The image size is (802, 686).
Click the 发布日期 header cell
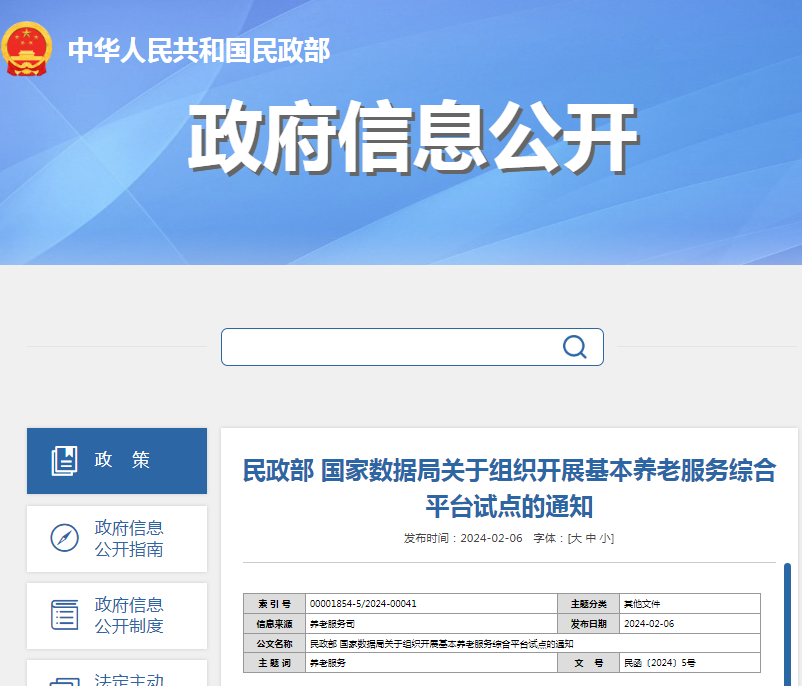[x=589, y=624]
